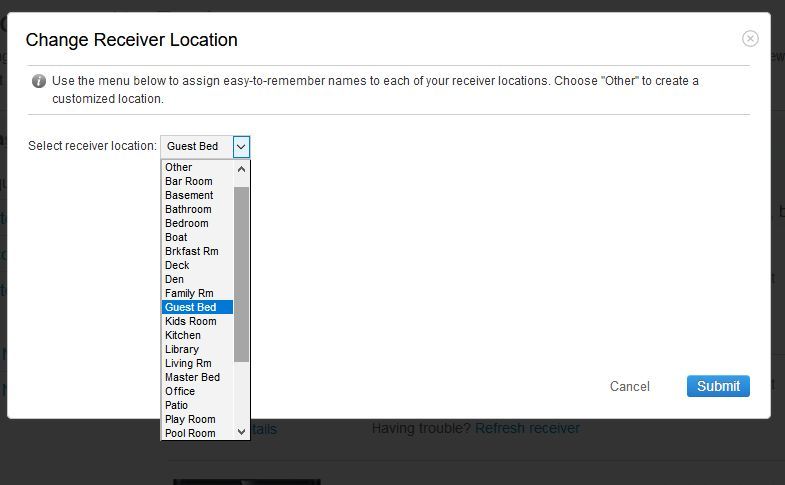Pick 'Basement' as receiver location
The width and height of the screenshot is (785, 485).
(189, 195)
